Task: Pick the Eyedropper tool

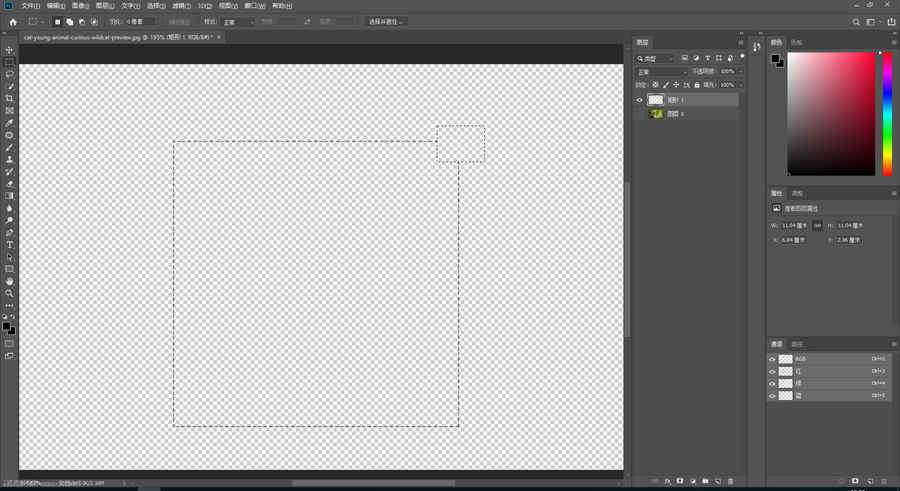Action: click(x=10, y=123)
